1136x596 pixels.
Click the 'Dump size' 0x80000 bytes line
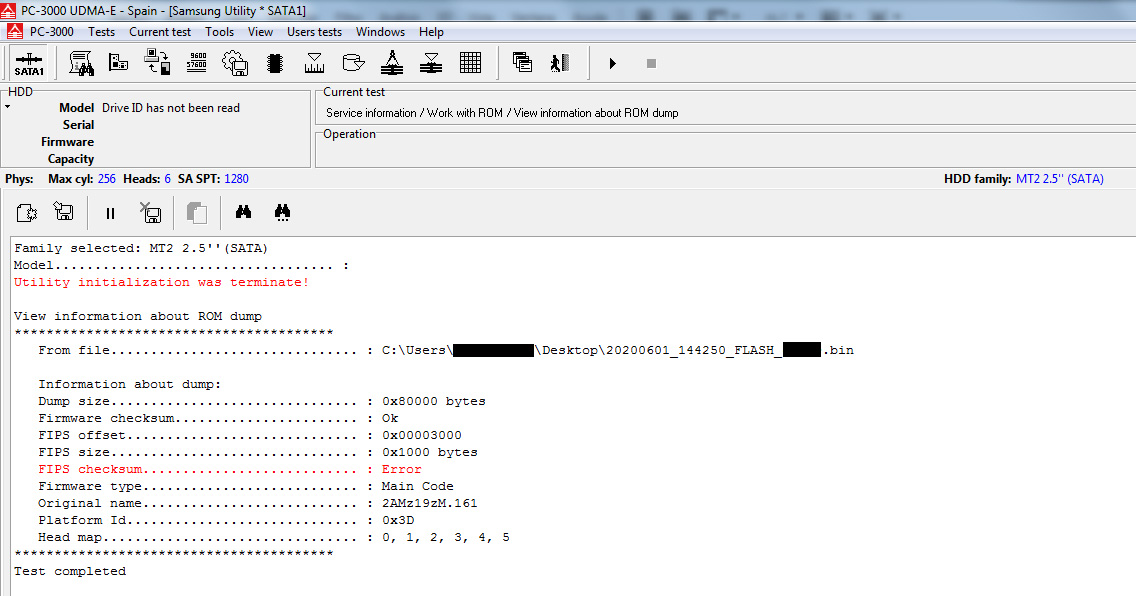(x=262, y=401)
